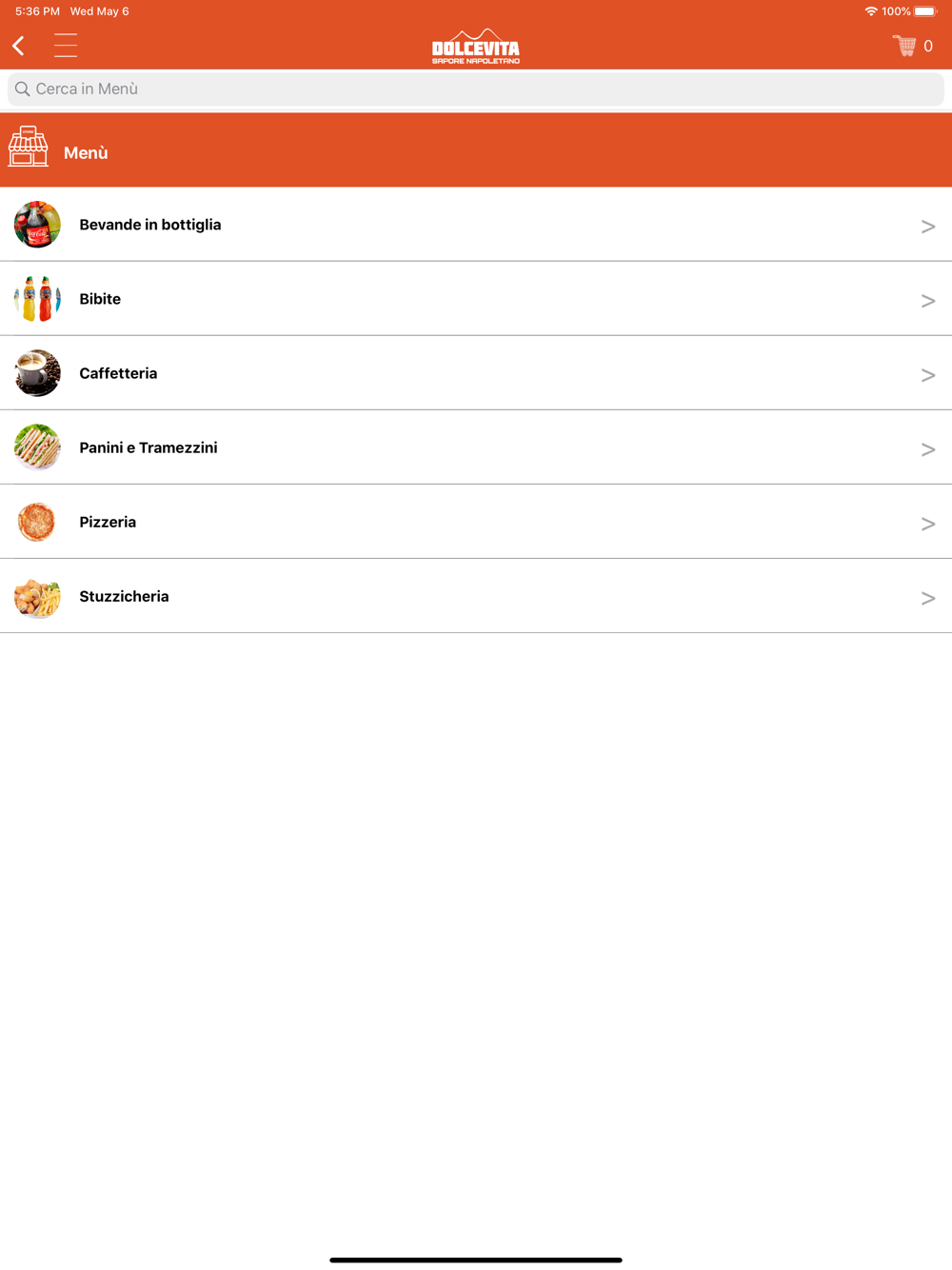Open the hamburger menu icon

pos(66,46)
